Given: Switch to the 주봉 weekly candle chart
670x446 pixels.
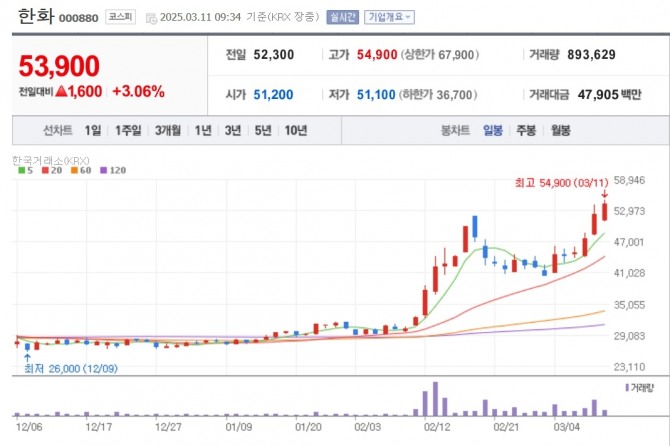Looking at the screenshot, I should click(x=526, y=130).
